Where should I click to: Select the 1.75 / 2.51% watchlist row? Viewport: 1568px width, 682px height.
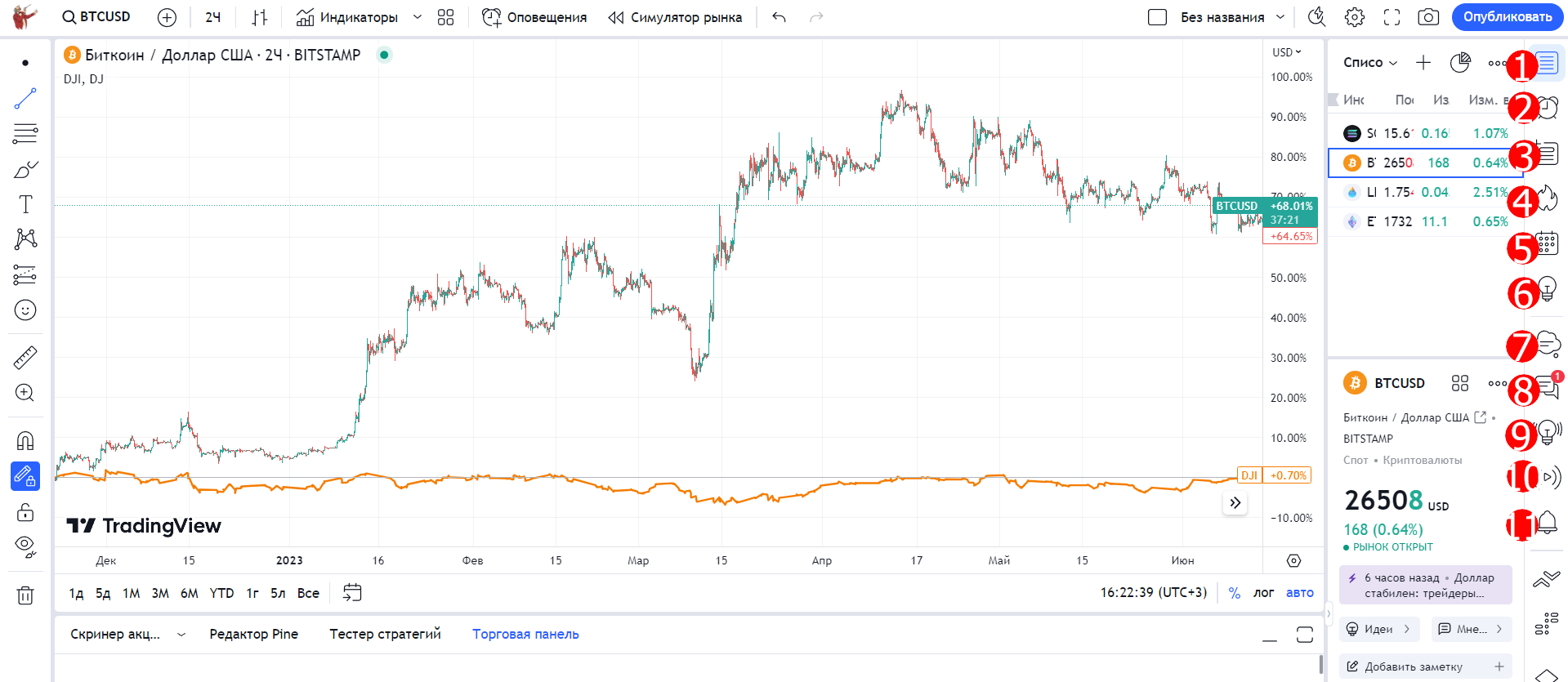(x=1426, y=192)
